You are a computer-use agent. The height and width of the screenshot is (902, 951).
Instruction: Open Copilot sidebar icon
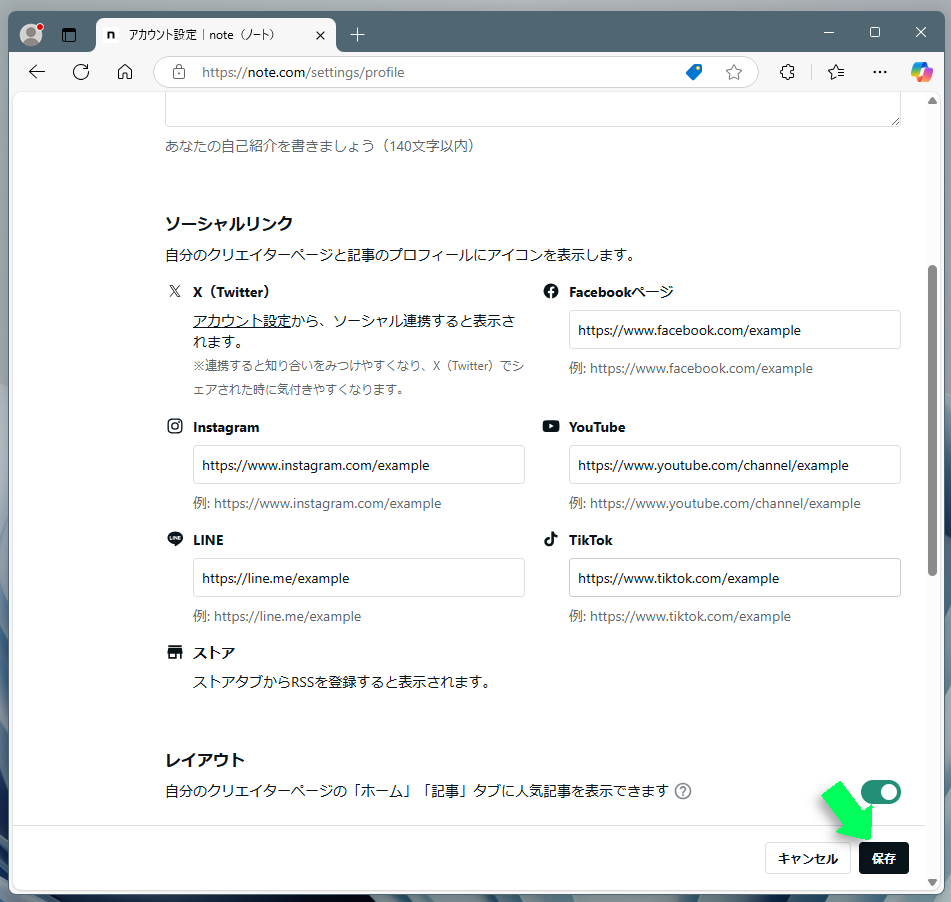[x=921, y=72]
